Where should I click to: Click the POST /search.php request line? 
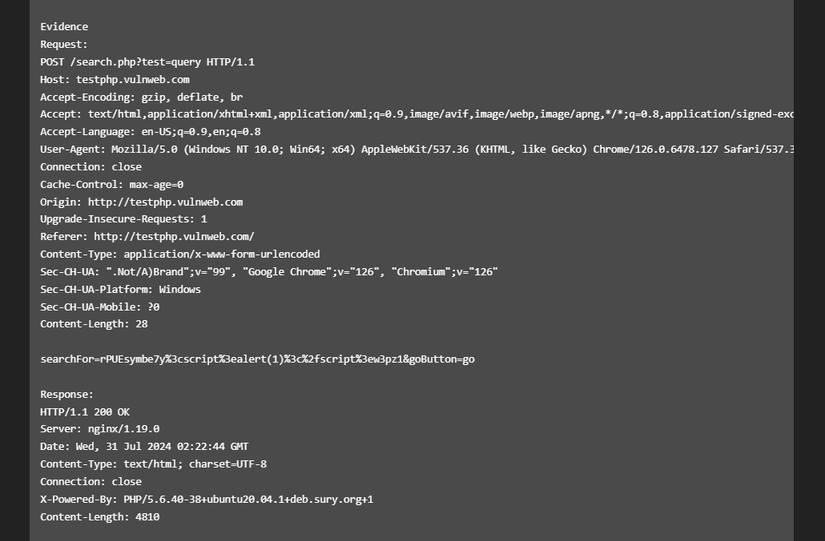point(147,62)
